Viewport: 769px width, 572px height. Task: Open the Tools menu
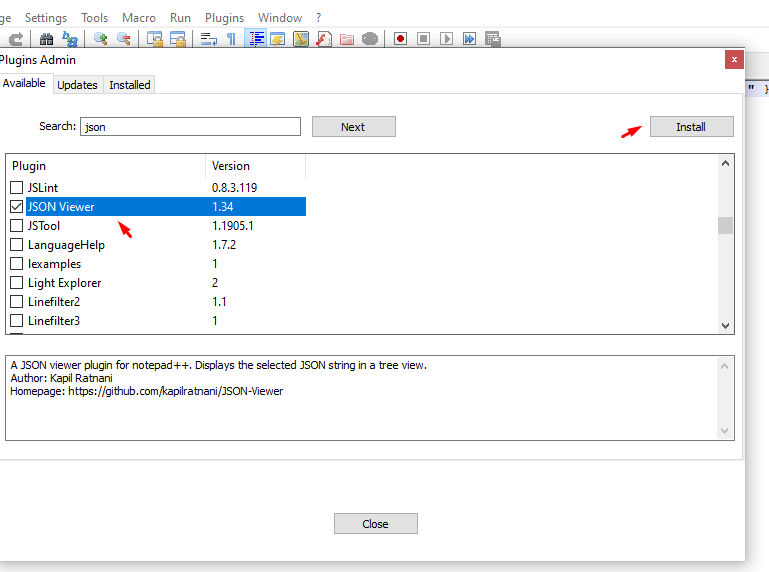(94, 18)
